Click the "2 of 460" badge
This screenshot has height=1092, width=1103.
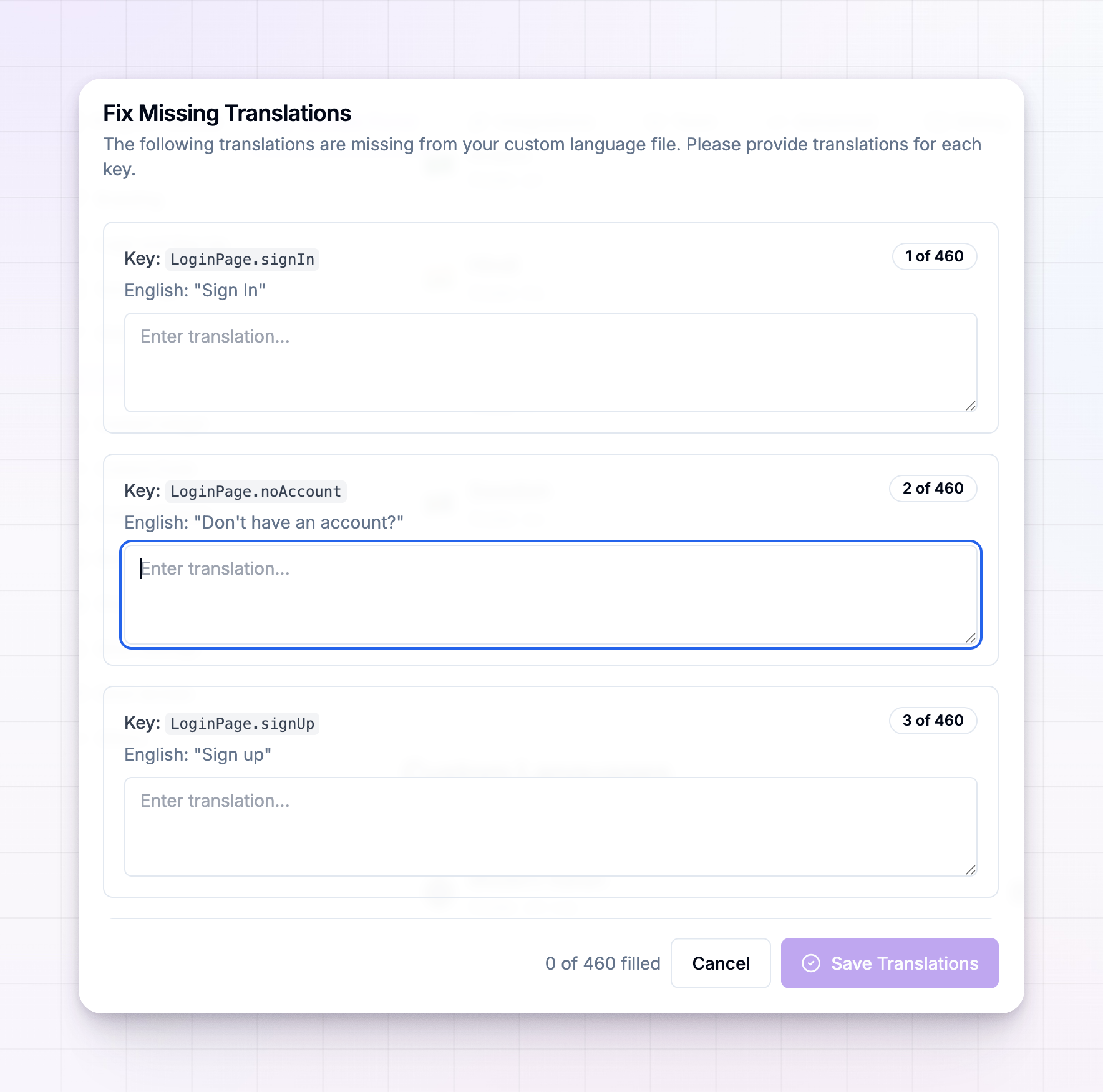coord(933,489)
